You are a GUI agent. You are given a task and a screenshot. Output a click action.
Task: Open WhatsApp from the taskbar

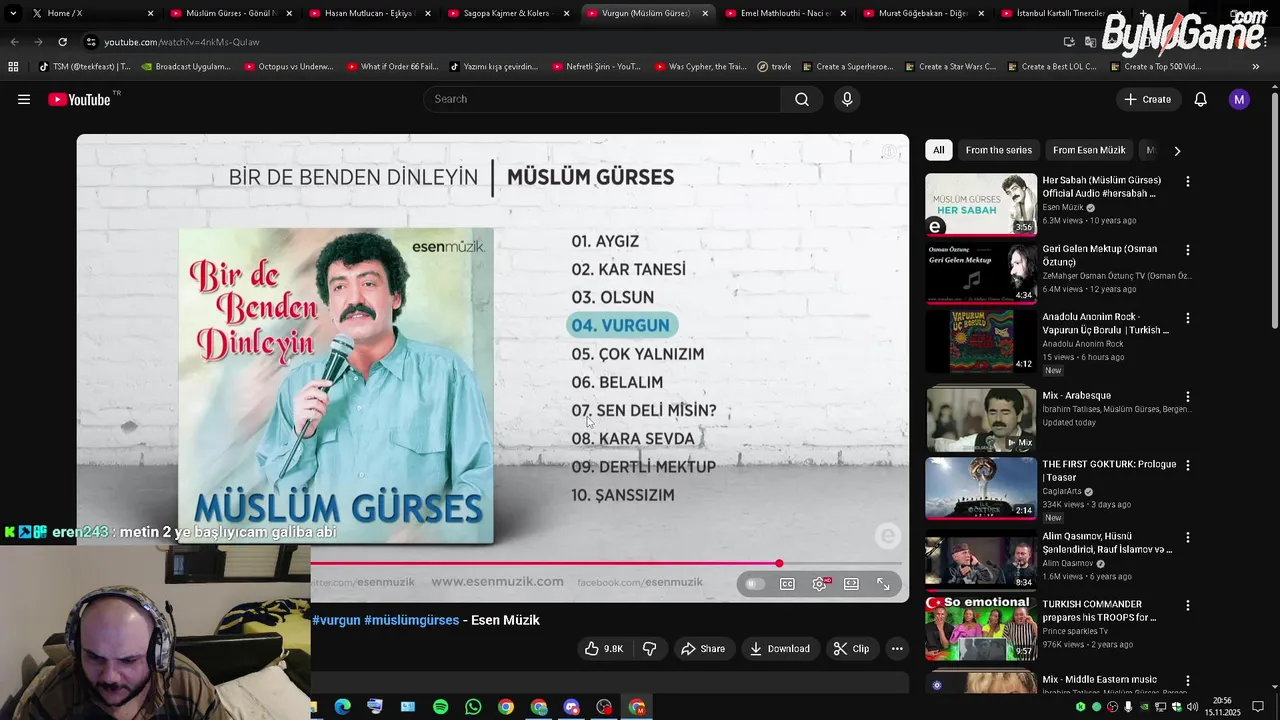[473, 707]
